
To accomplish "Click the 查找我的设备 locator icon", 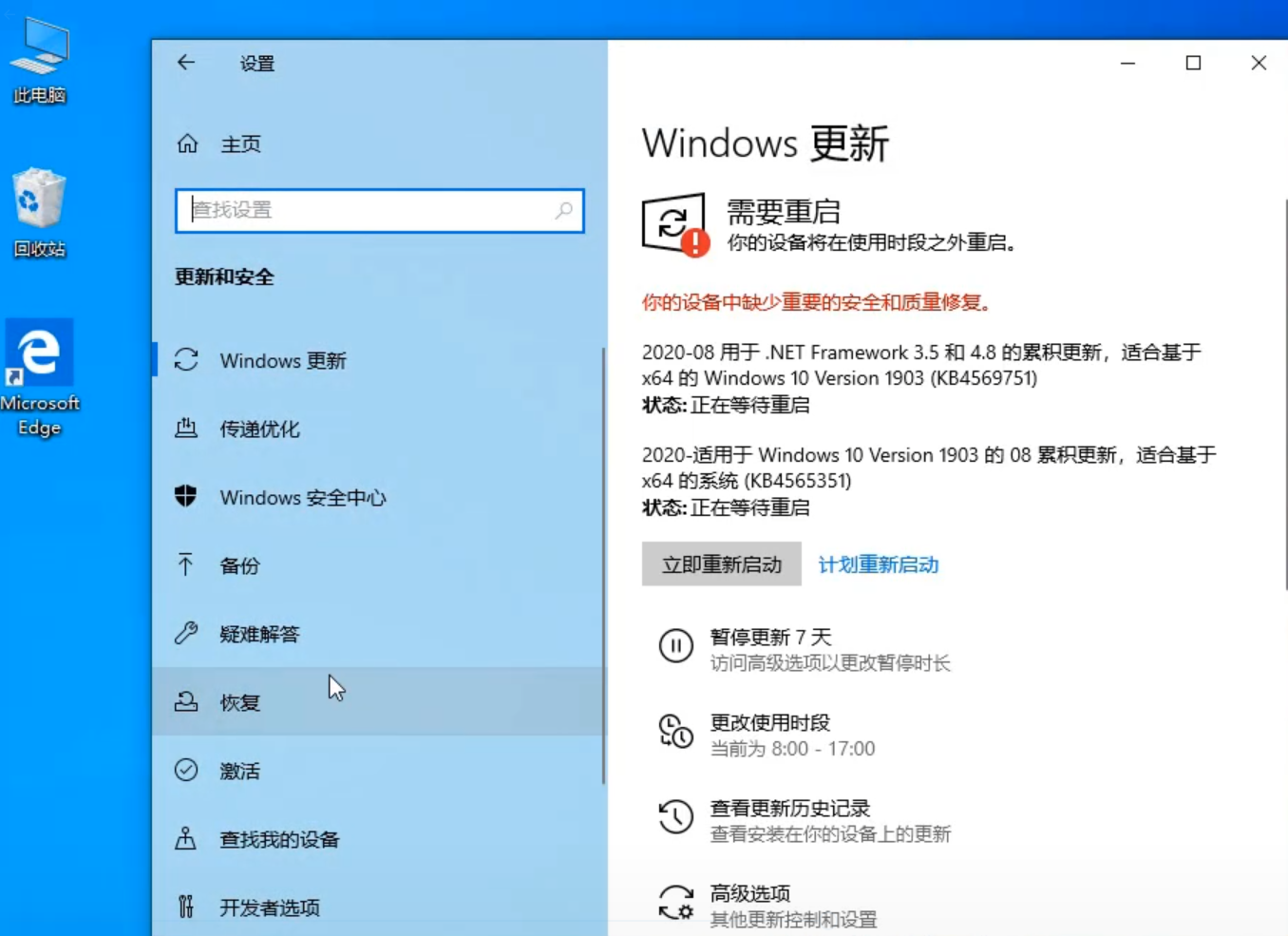I will coord(186,839).
